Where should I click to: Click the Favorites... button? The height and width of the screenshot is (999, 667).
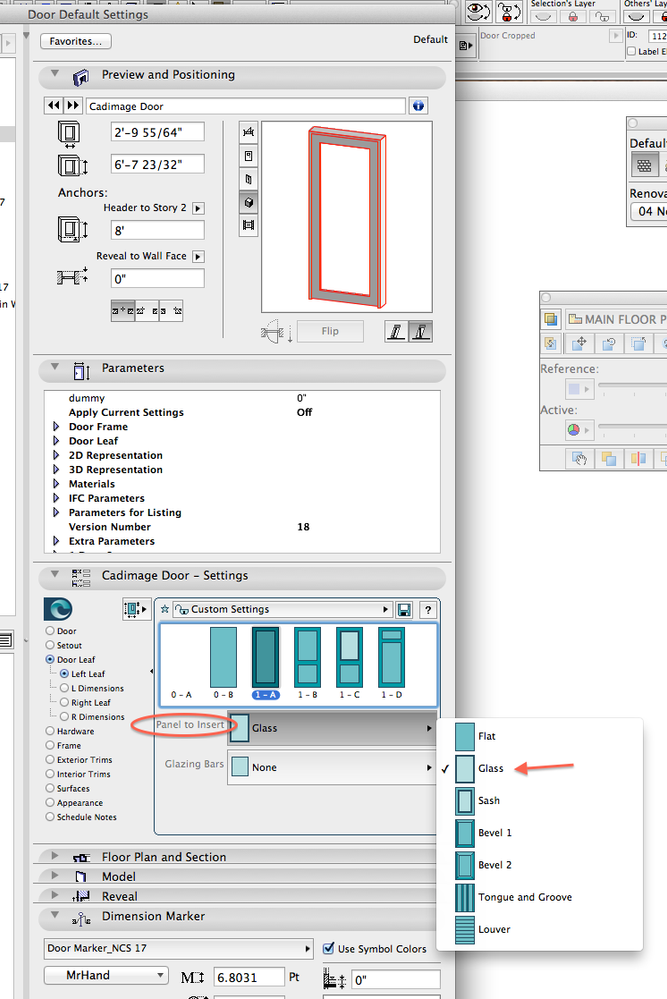[76, 41]
